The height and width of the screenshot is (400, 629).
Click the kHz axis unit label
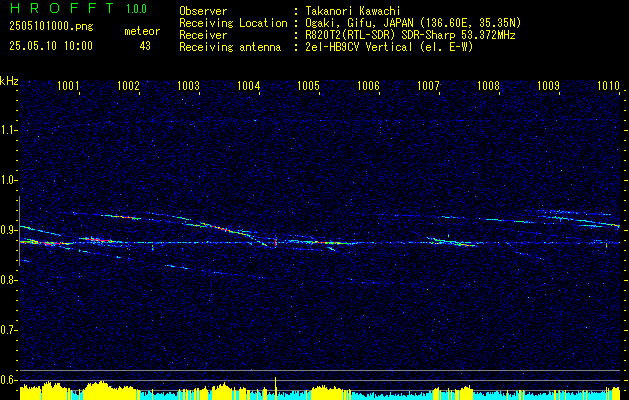(9, 81)
